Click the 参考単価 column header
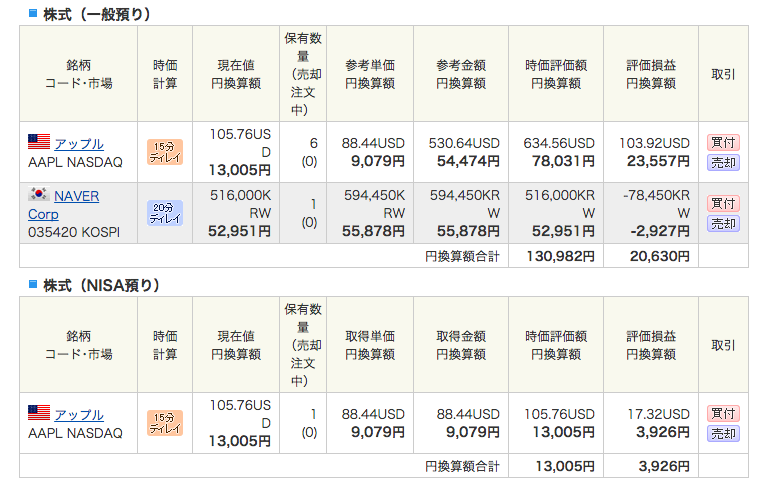The image size is (761, 499). [370, 74]
